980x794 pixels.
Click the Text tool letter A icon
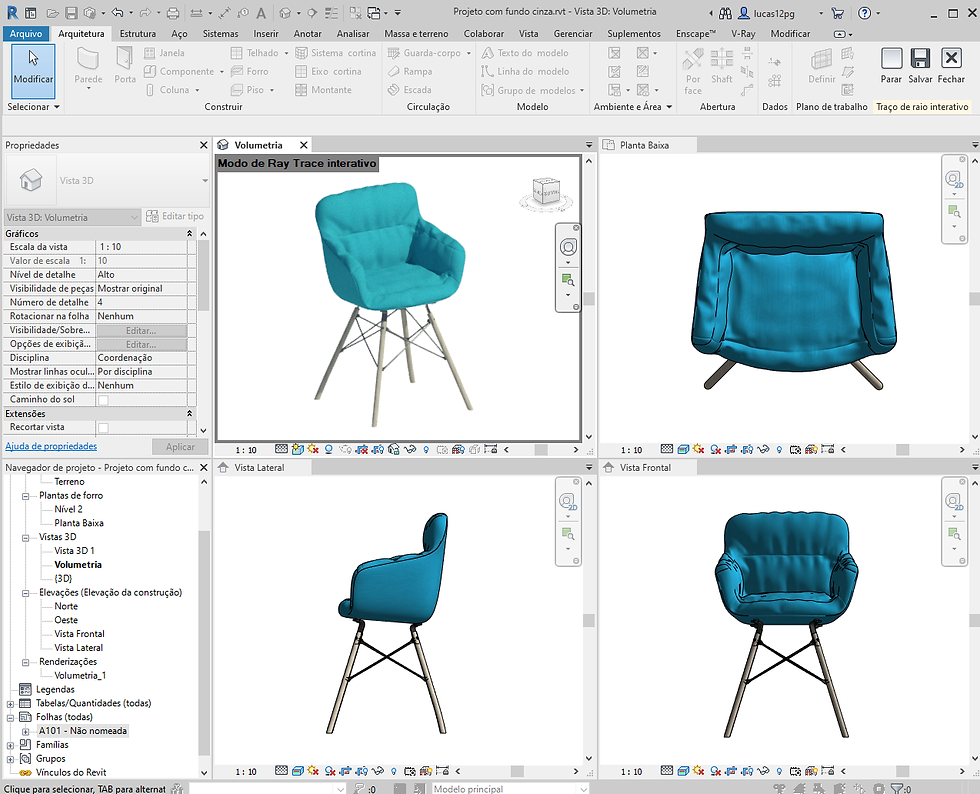point(261,13)
